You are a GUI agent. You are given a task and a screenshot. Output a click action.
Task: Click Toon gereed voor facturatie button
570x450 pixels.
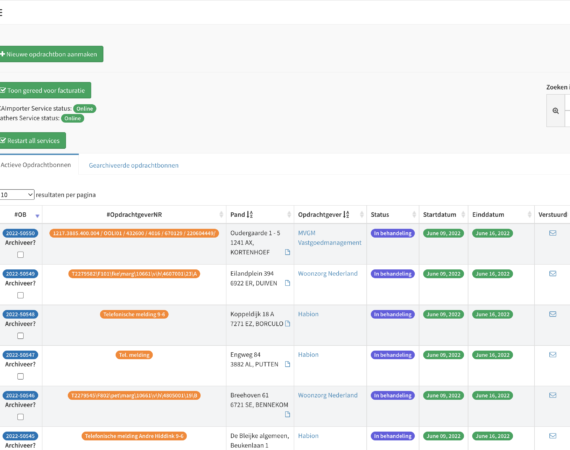point(45,91)
